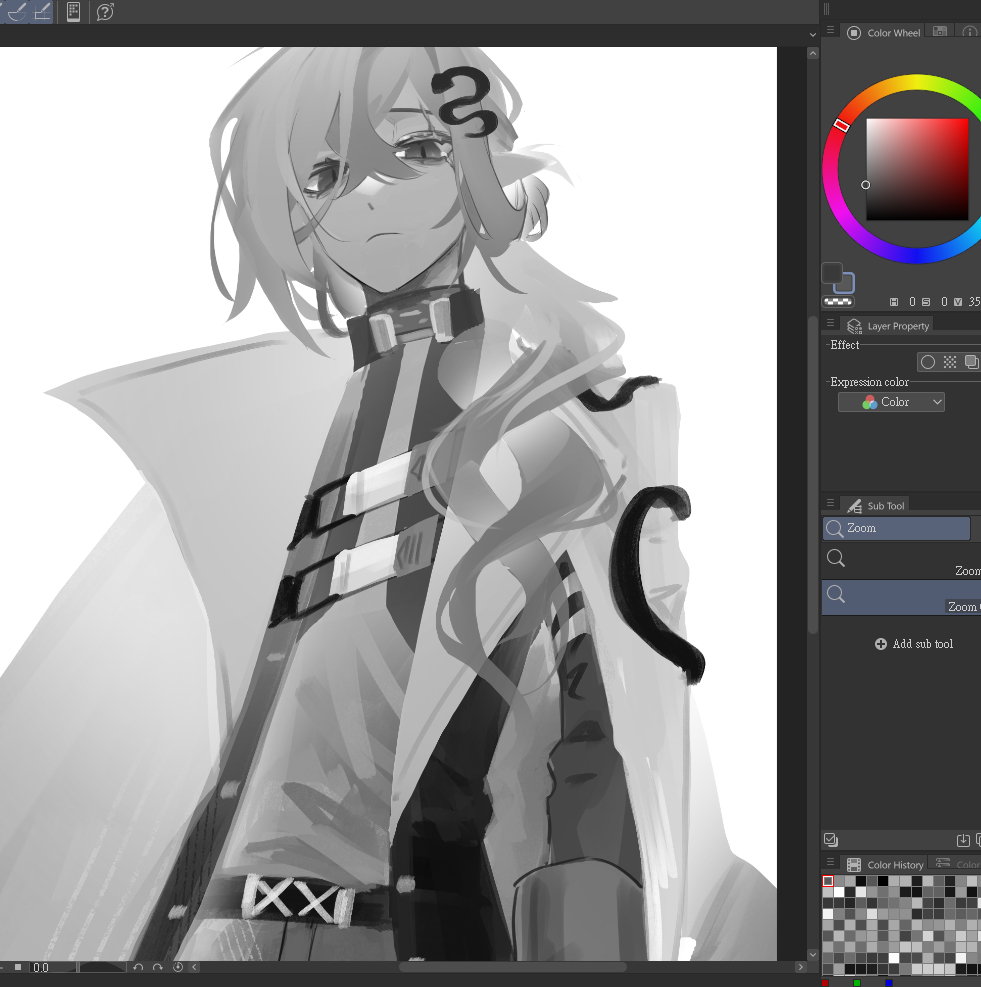Open the Sub Tool panel menu
The height and width of the screenshot is (987, 981).
click(830, 503)
